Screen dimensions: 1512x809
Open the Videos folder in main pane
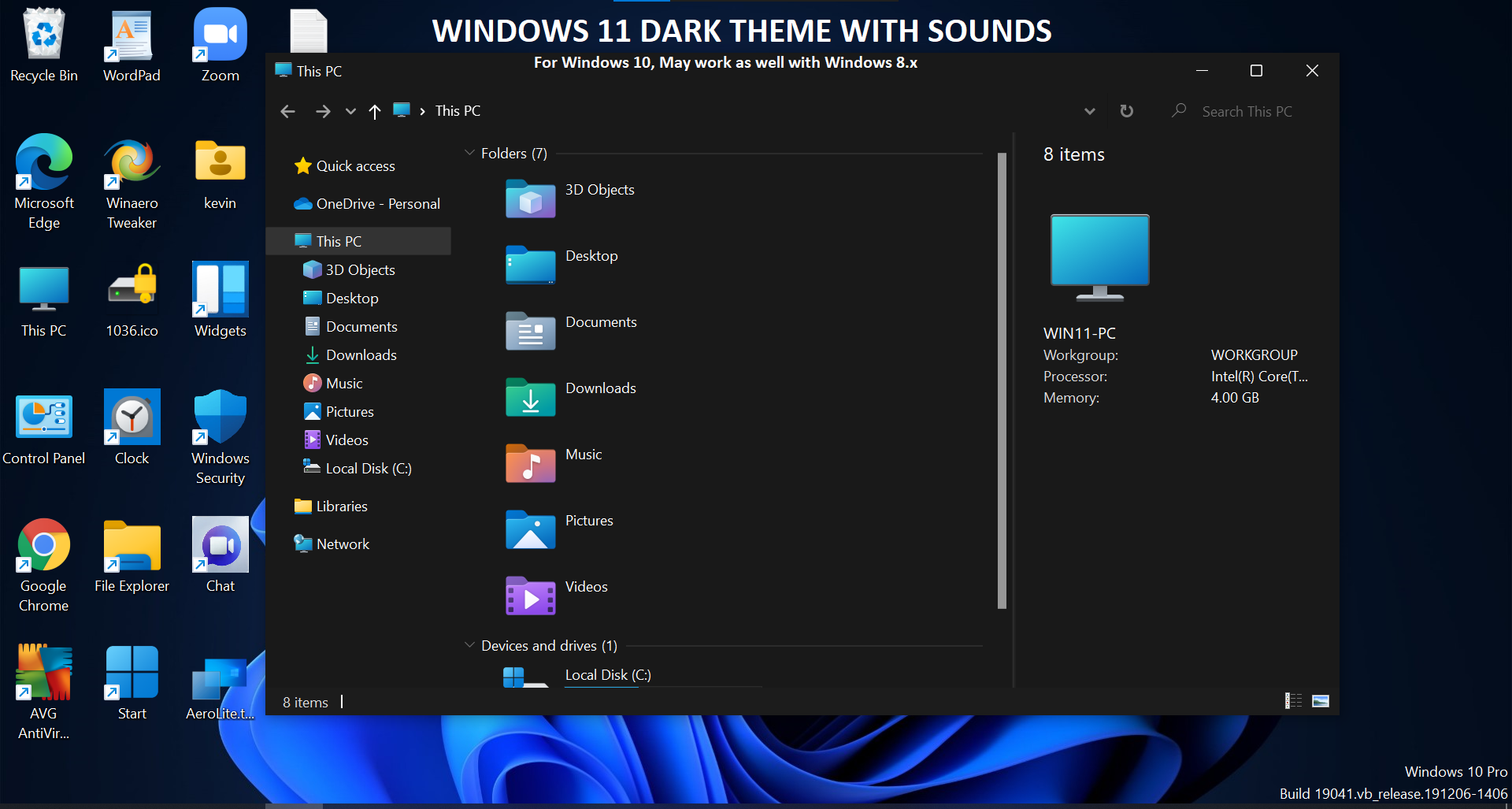pyautogui.click(x=558, y=596)
